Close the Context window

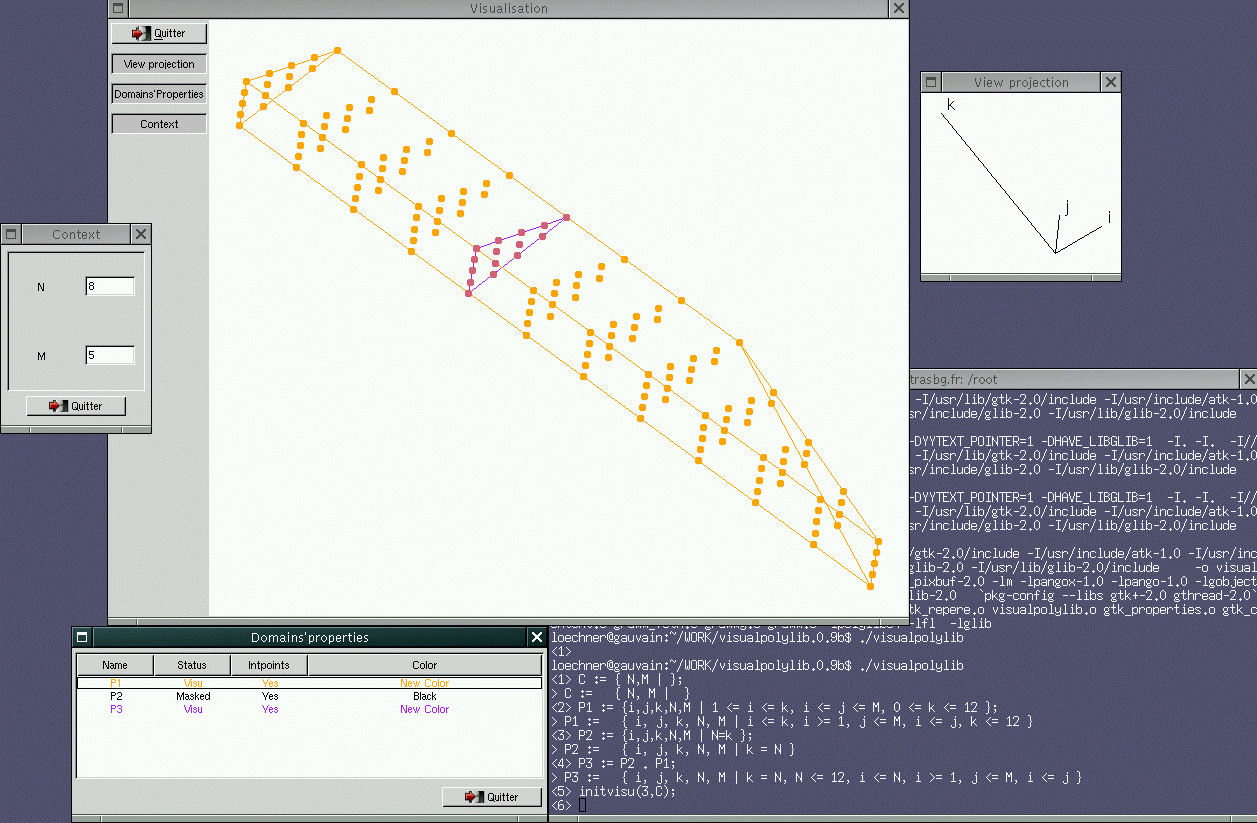pyautogui.click(x=141, y=234)
